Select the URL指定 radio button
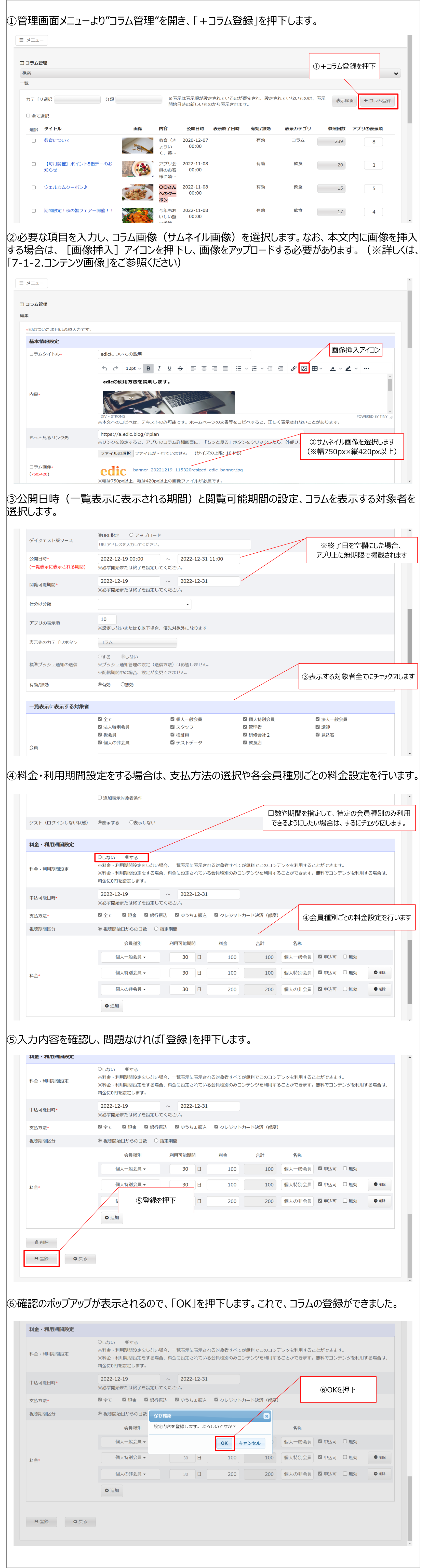The width and height of the screenshot is (428, 1568). click(x=100, y=535)
